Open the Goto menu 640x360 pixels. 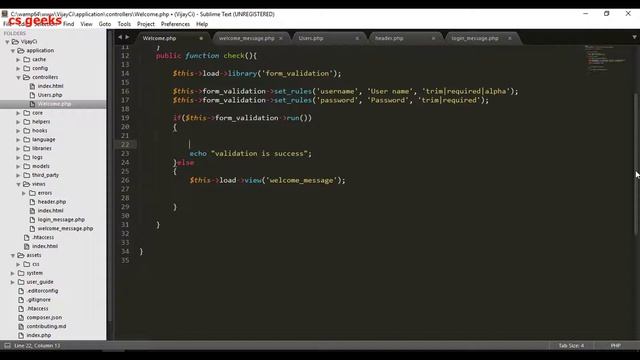(104, 24)
